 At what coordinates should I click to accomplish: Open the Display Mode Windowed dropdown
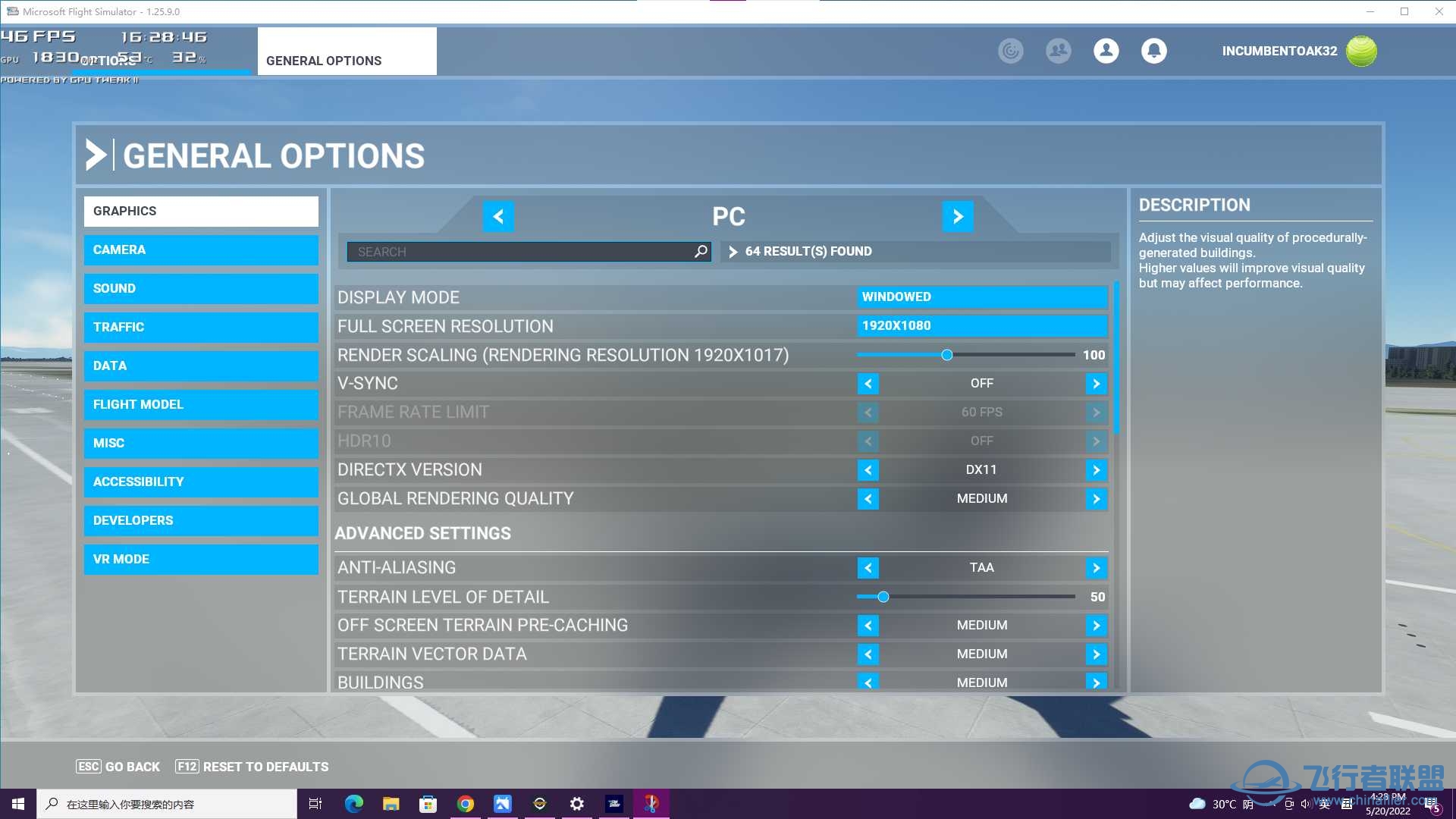tap(982, 297)
